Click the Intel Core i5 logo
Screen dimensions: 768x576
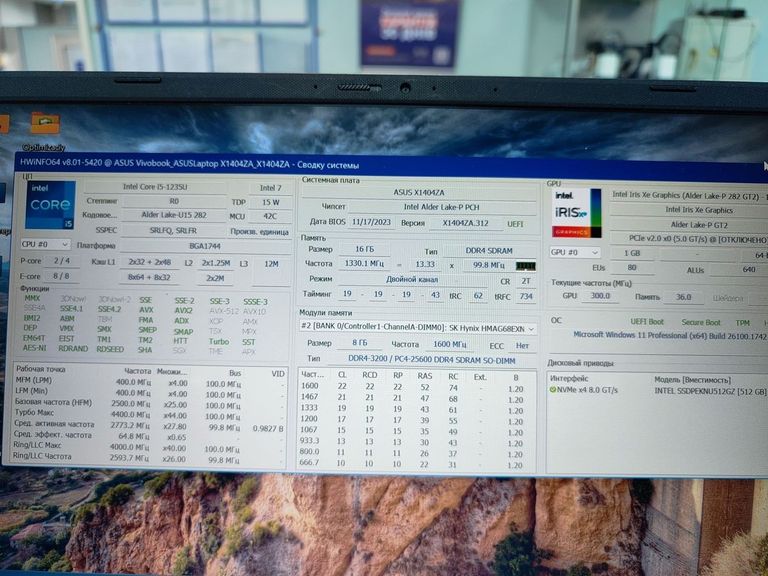50,204
